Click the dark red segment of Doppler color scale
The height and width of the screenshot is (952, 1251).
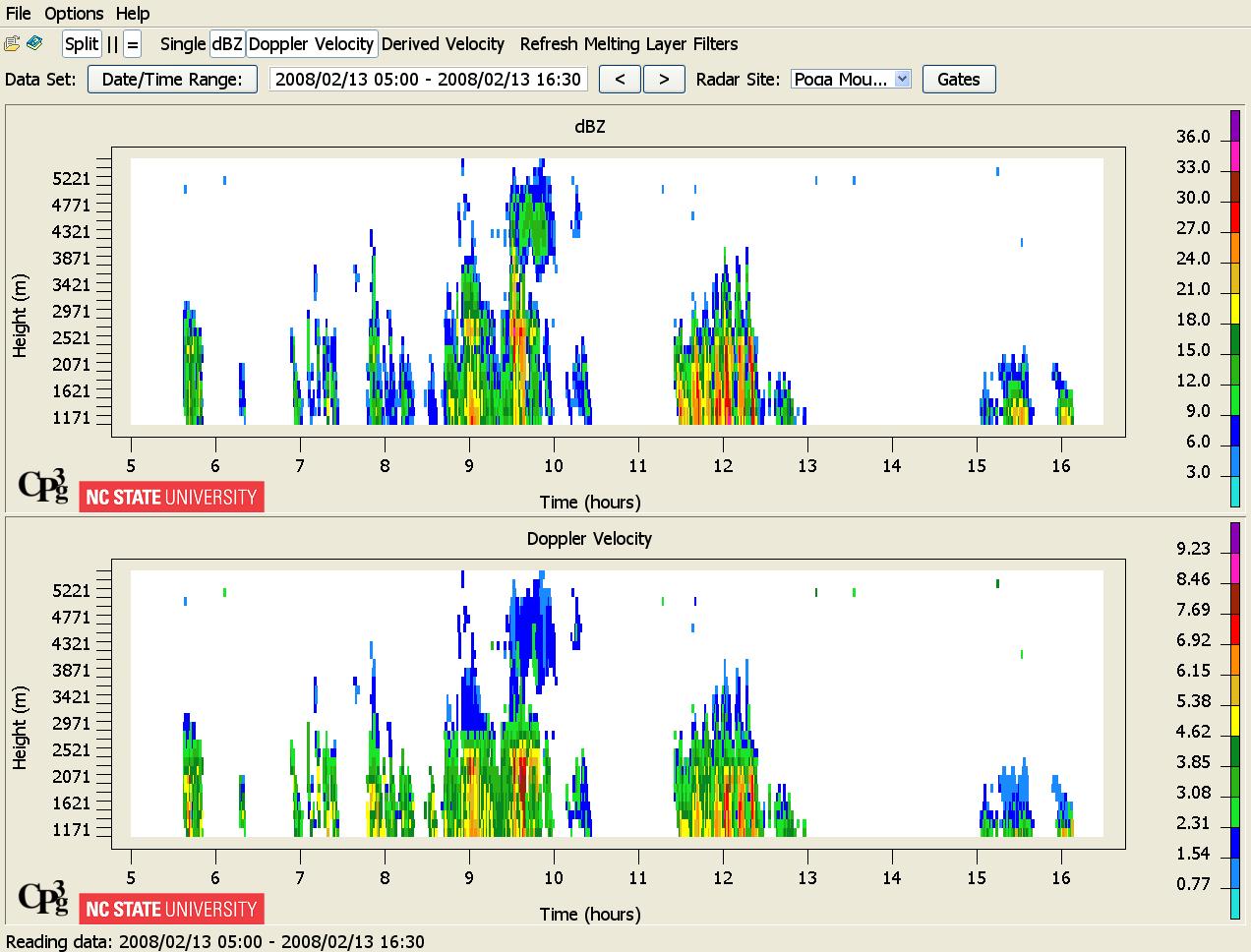(1235, 599)
